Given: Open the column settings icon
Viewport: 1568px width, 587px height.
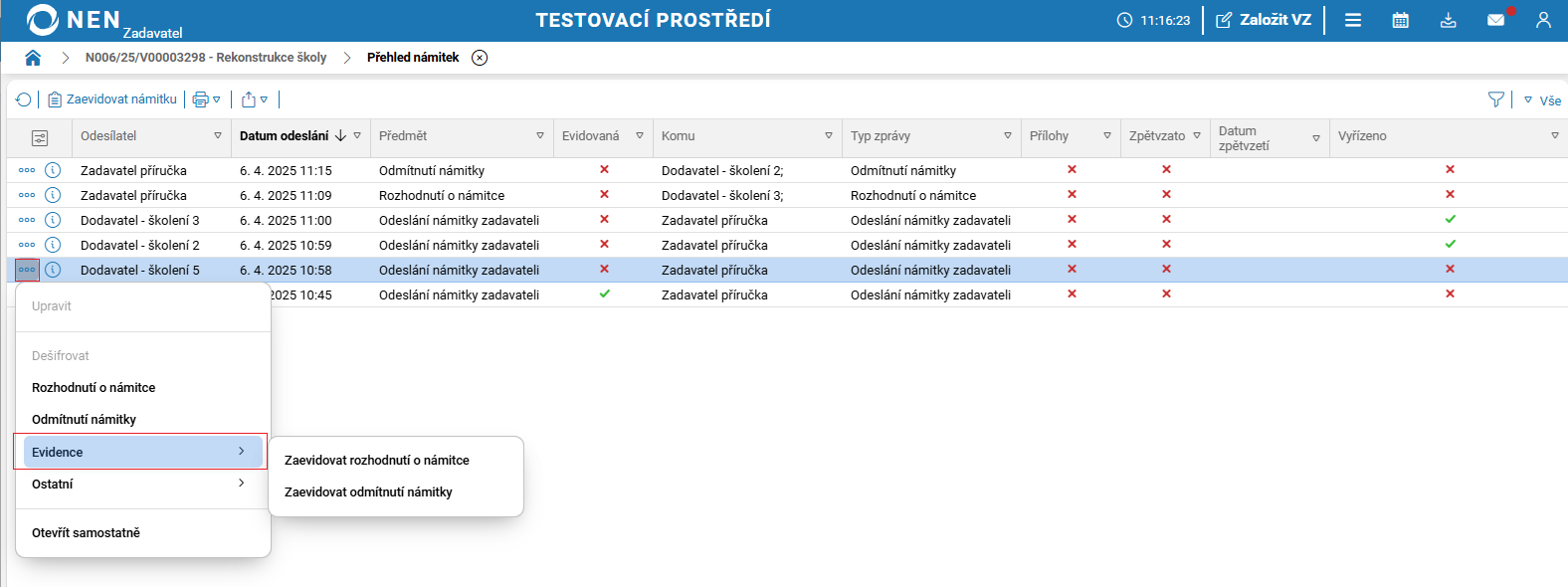Looking at the screenshot, I should pyautogui.click(x=40, y=137).
